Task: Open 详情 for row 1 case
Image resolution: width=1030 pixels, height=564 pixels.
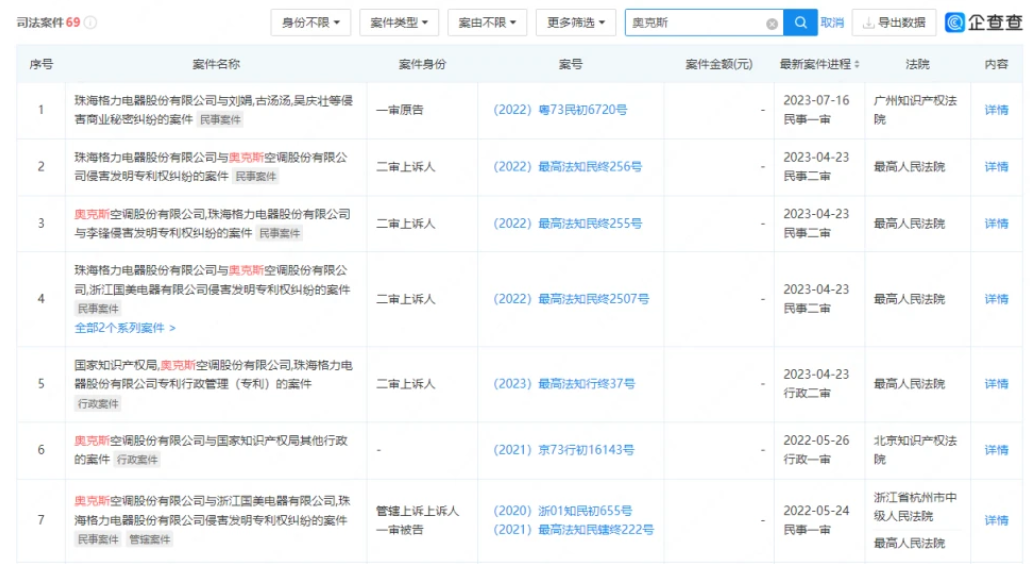Action: pos(996,110)
